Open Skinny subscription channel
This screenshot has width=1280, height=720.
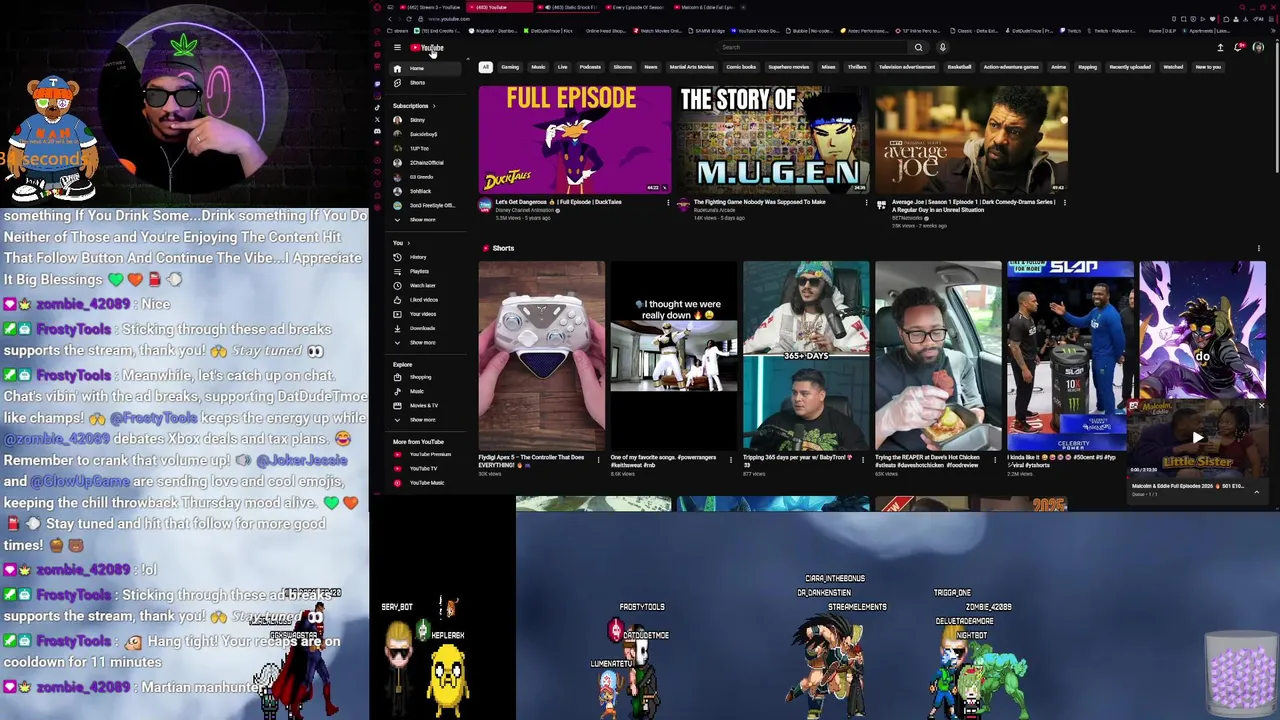click(x=426, y=120)
